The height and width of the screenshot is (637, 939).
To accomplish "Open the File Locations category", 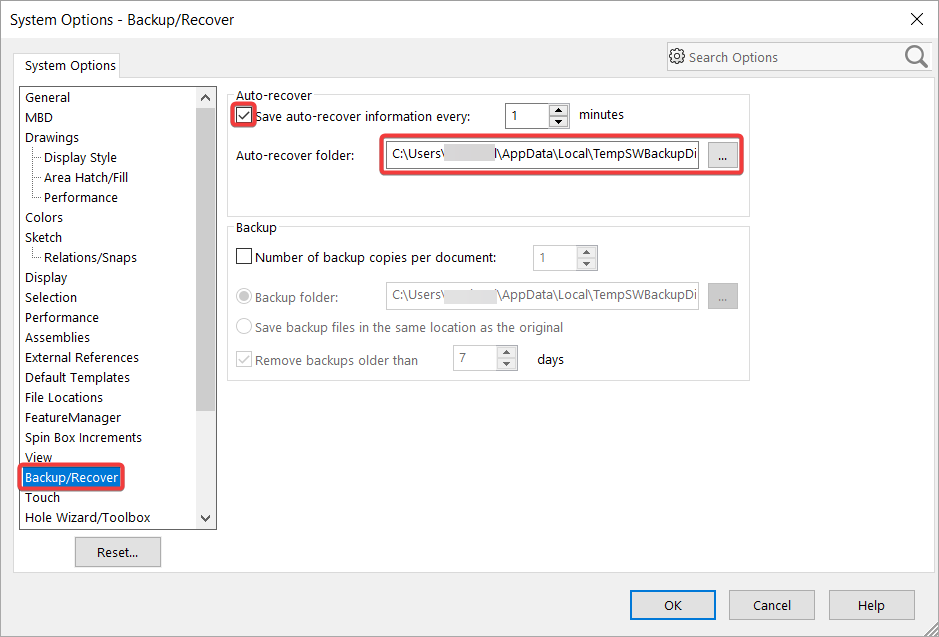I will (x=64, y=397).
